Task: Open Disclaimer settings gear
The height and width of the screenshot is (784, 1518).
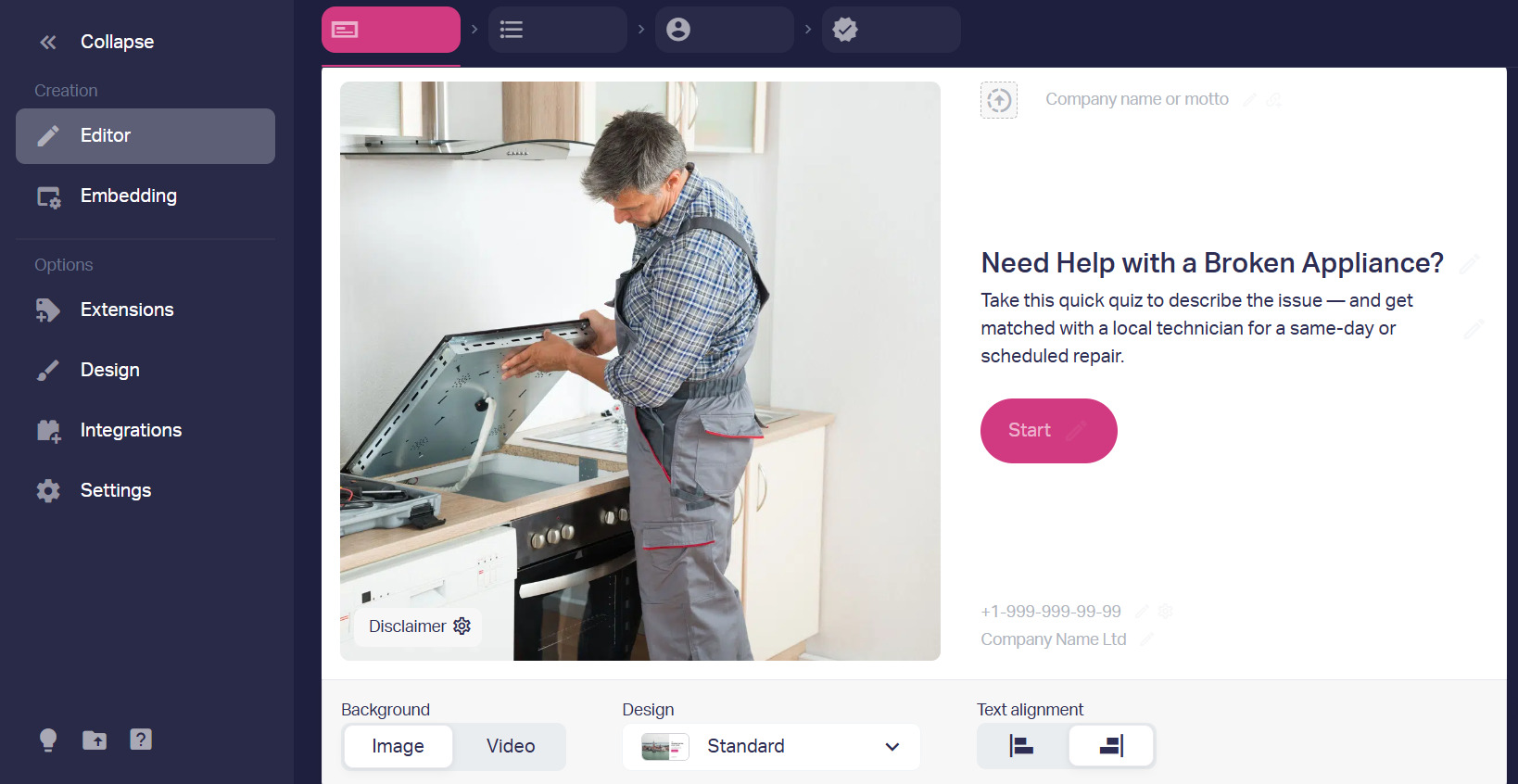Action: click(x=462, y=626)
